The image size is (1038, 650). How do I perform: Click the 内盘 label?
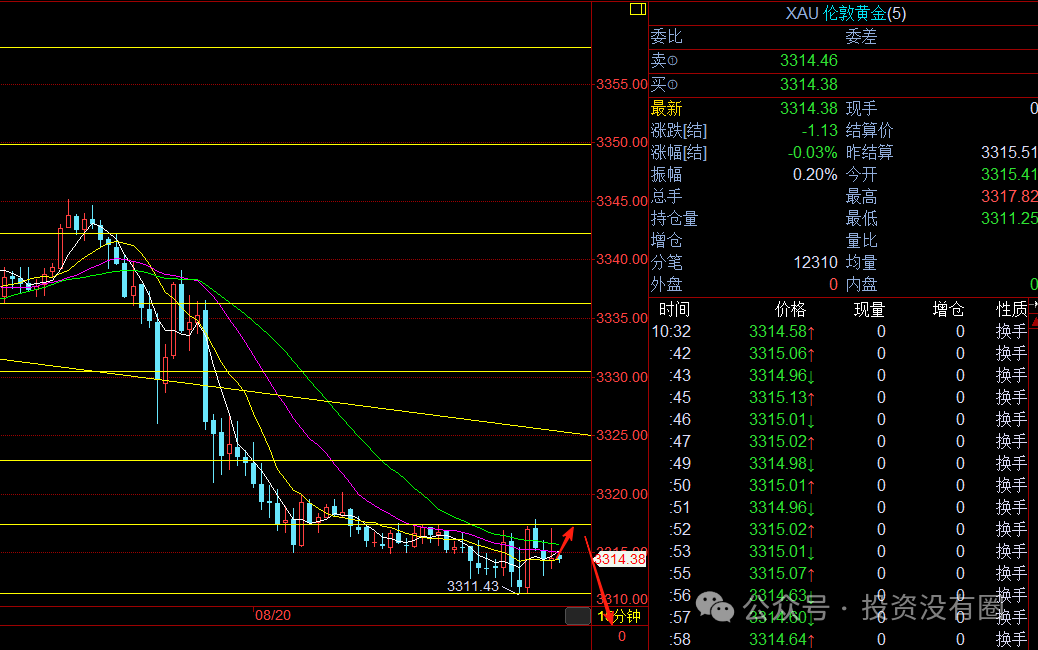861,285
